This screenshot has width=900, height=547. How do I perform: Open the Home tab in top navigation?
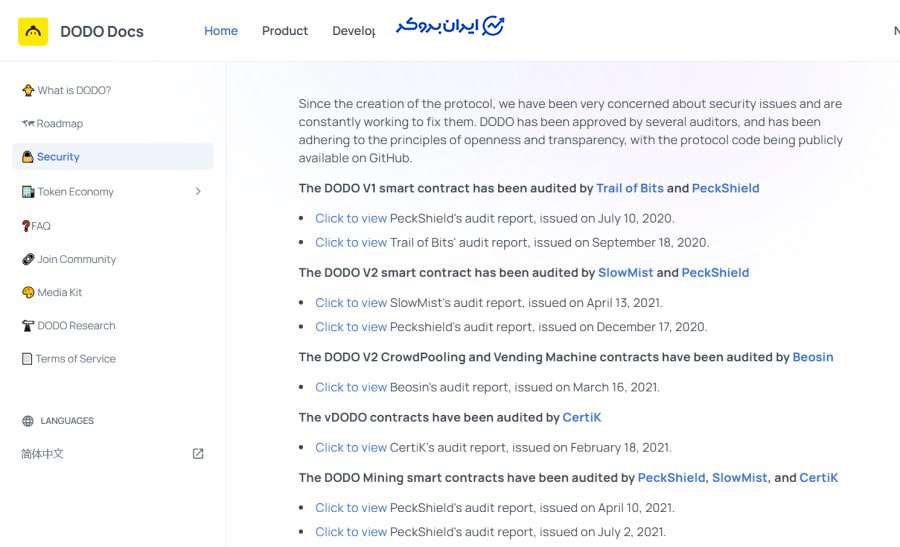click(x=221, y=31)
